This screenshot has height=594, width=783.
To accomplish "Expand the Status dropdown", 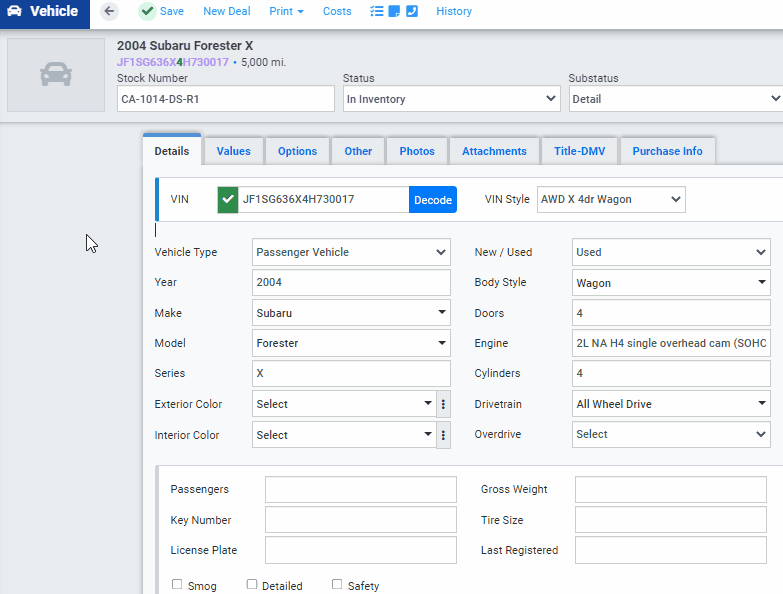I will 451,99.
